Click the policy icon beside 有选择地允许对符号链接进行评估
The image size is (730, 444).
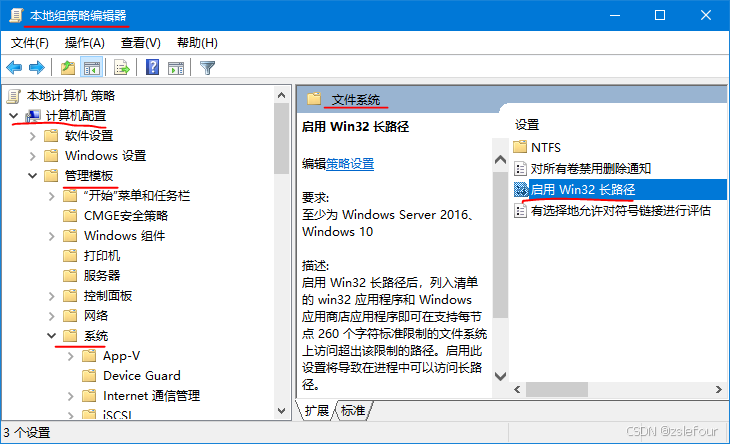click(520, 211)
